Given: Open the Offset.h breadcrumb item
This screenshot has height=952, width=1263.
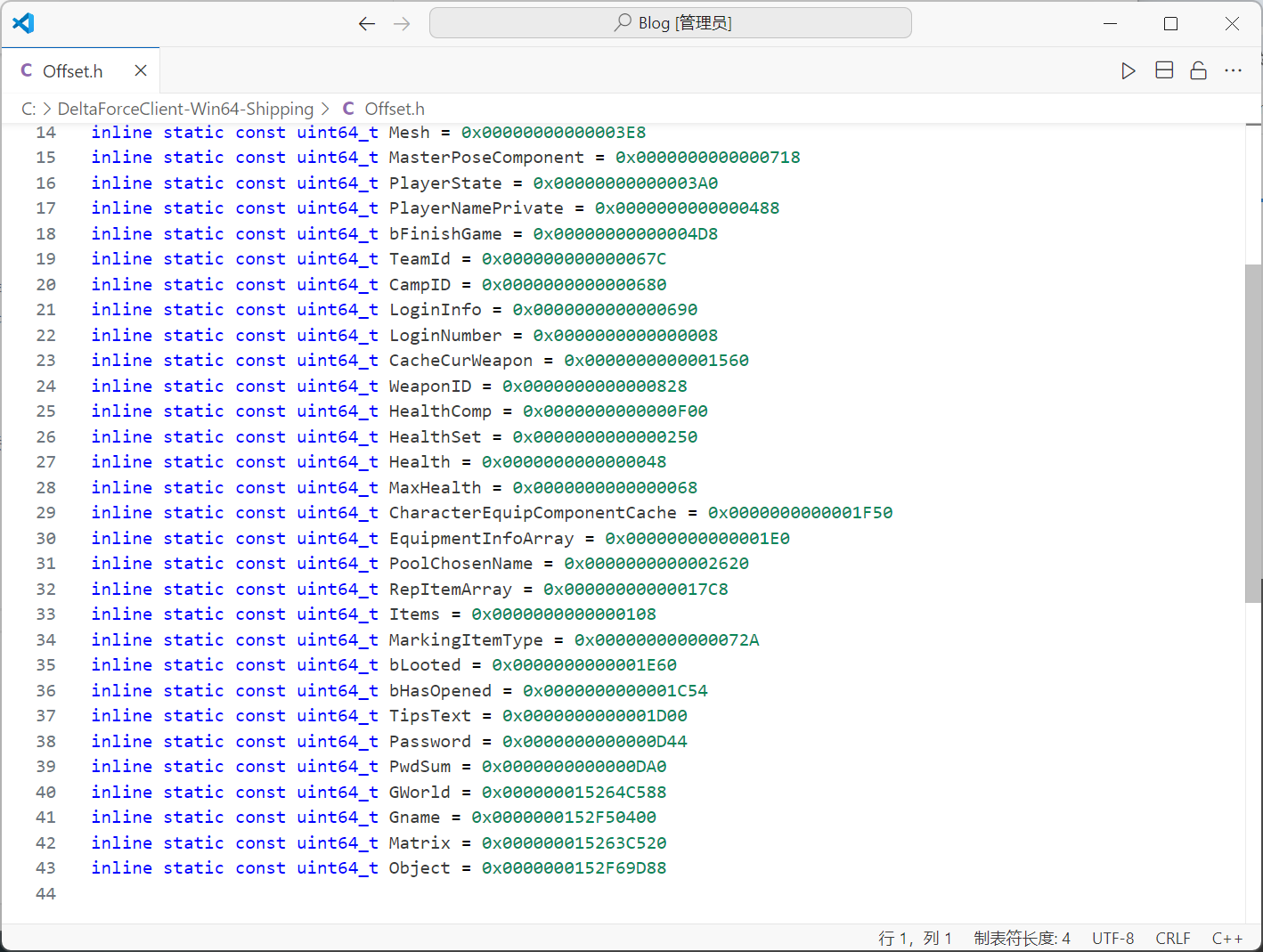Looking at the screenshot, I should tap(395, 109).
